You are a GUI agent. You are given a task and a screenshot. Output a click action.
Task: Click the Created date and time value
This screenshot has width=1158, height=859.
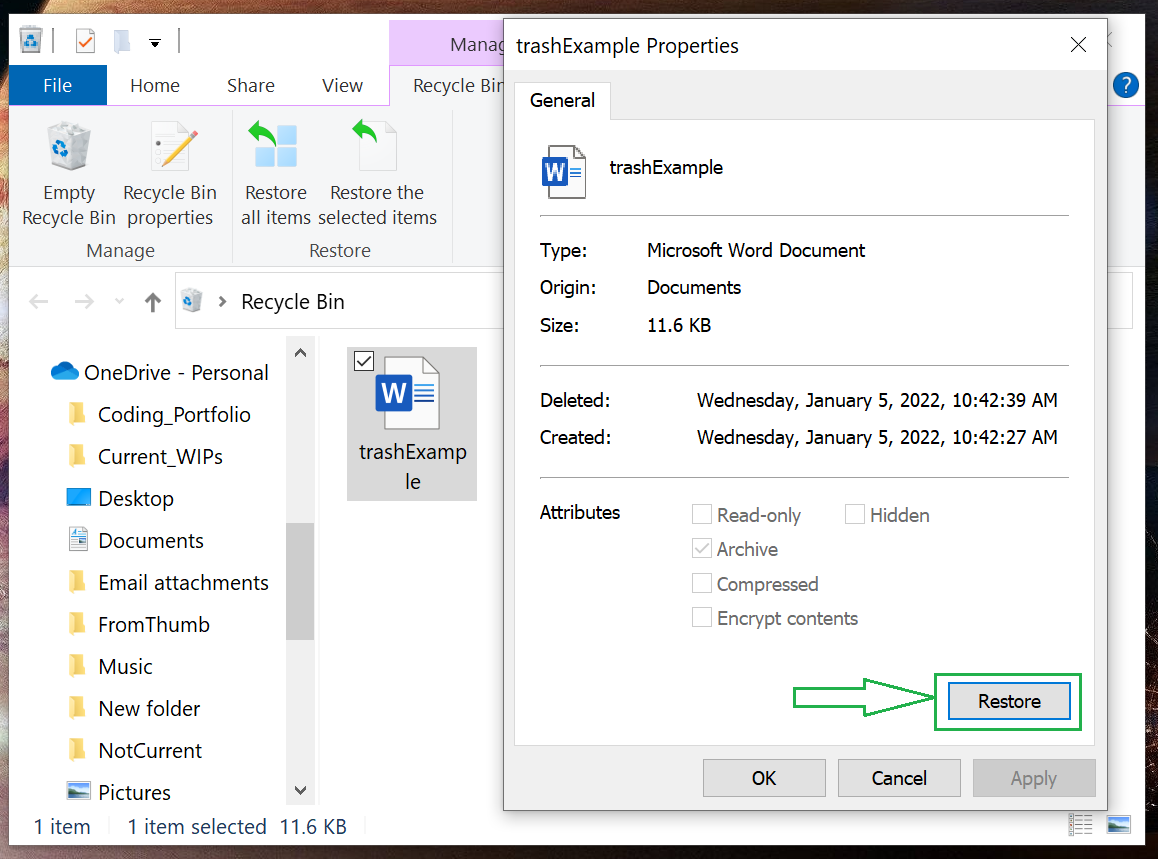pyautogui.click(x=877, y=437)
